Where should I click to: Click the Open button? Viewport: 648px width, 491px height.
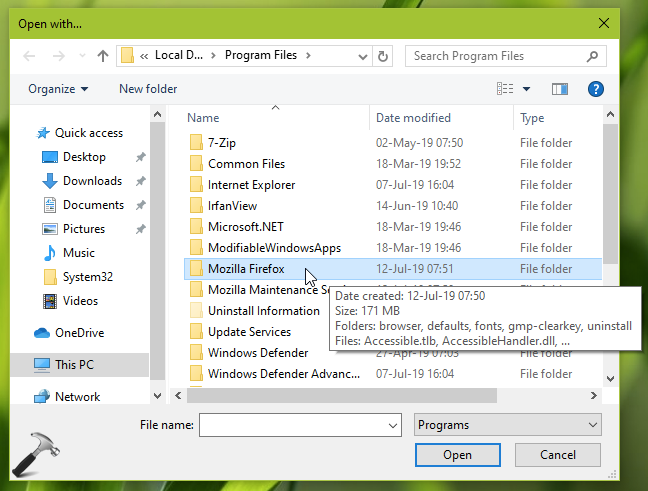457,455
